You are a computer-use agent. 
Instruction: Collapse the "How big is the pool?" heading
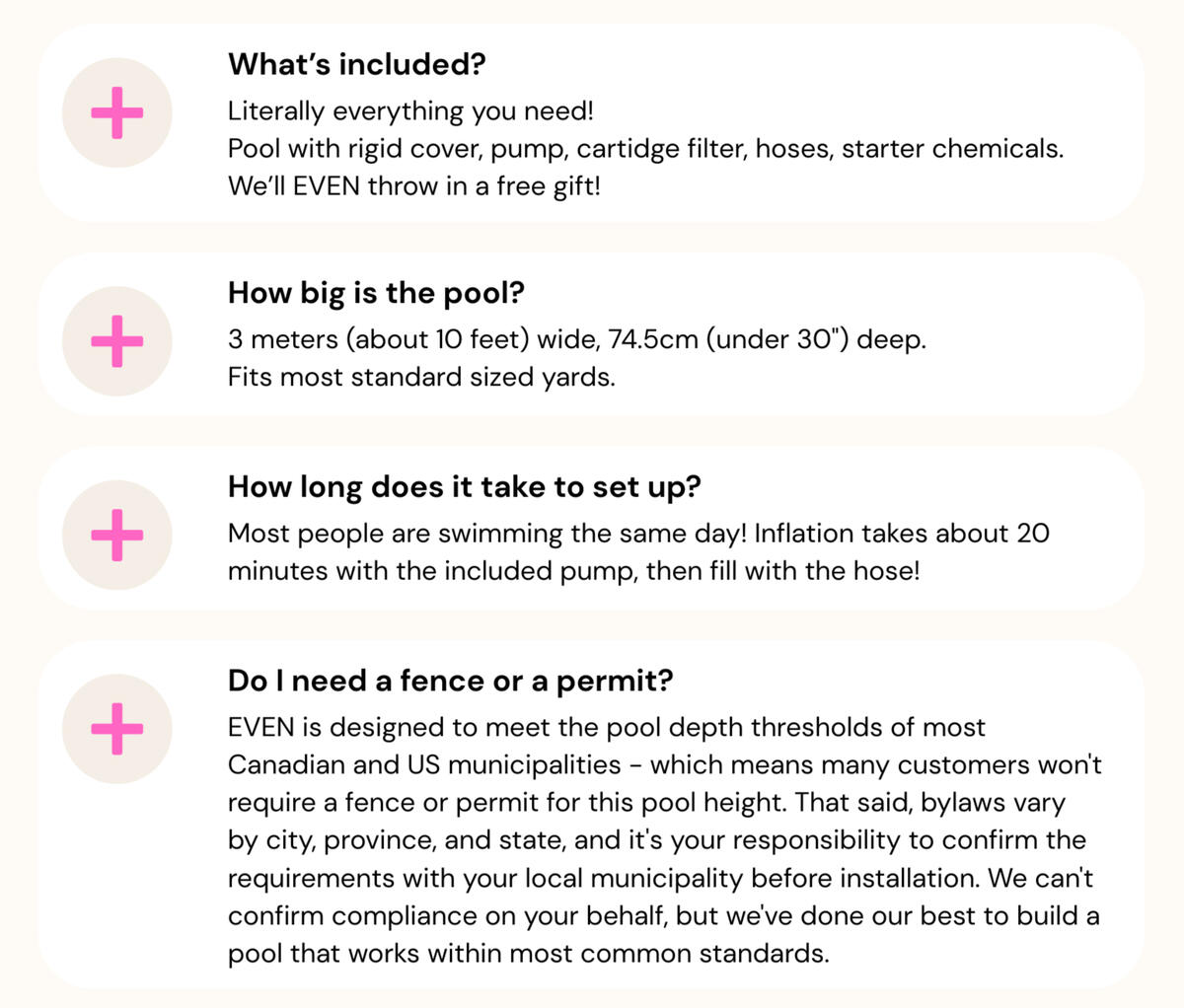376,293
